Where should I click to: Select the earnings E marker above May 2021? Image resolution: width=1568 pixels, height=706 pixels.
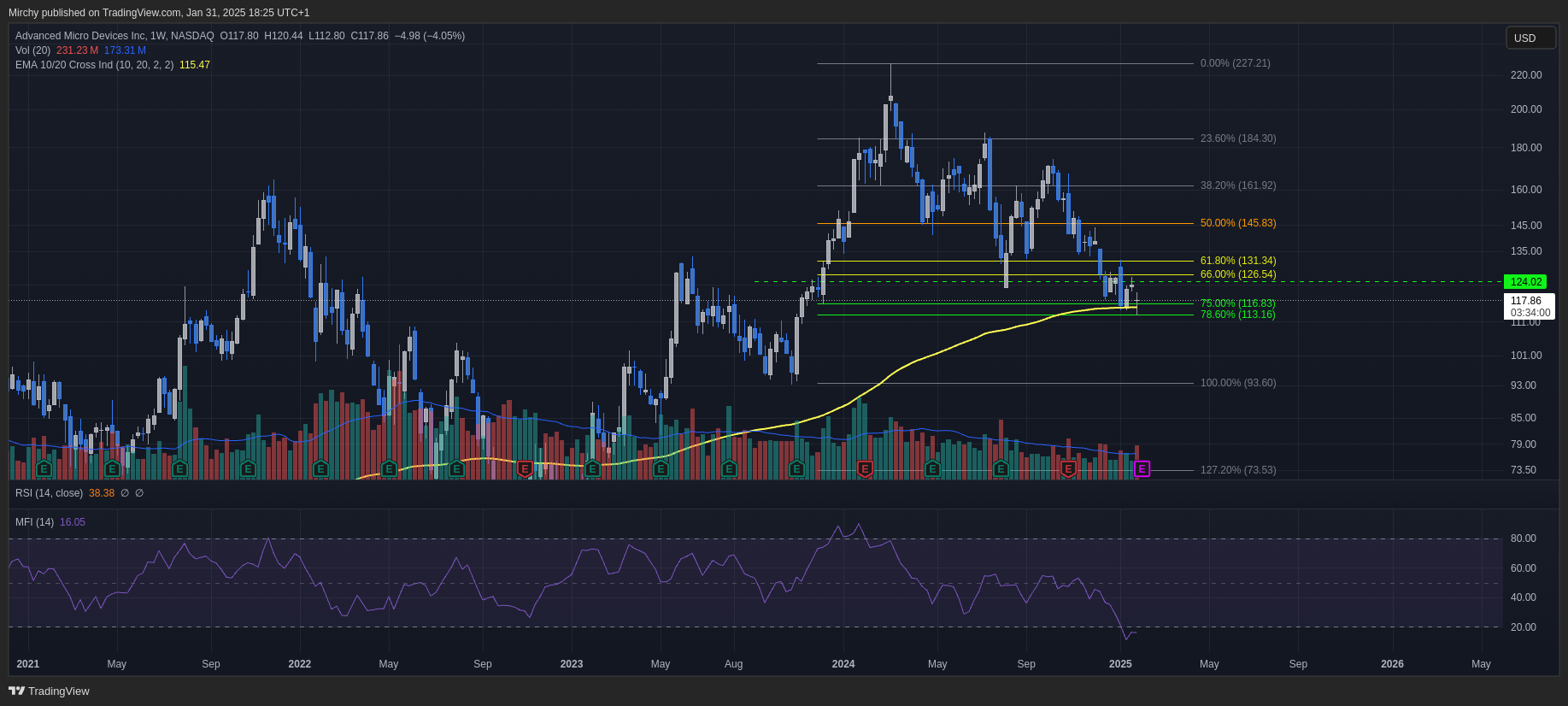[112, 468]
